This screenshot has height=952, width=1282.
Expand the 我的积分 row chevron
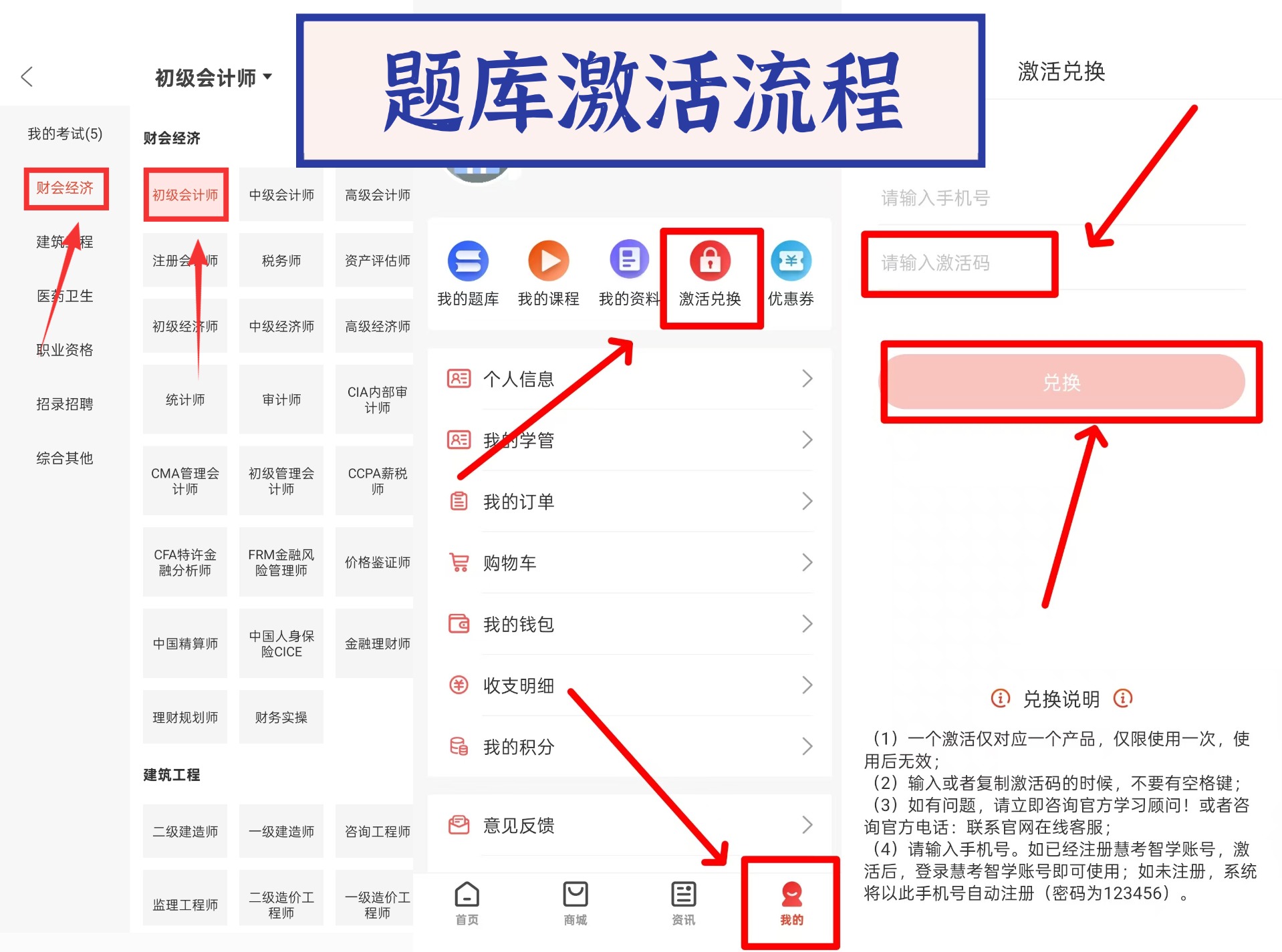click(807, 746)
